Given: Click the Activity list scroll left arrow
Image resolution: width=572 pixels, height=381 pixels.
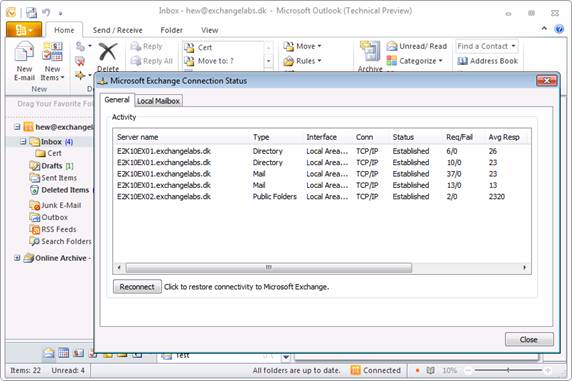Looking at the screenshot, I should coord(119,268).
